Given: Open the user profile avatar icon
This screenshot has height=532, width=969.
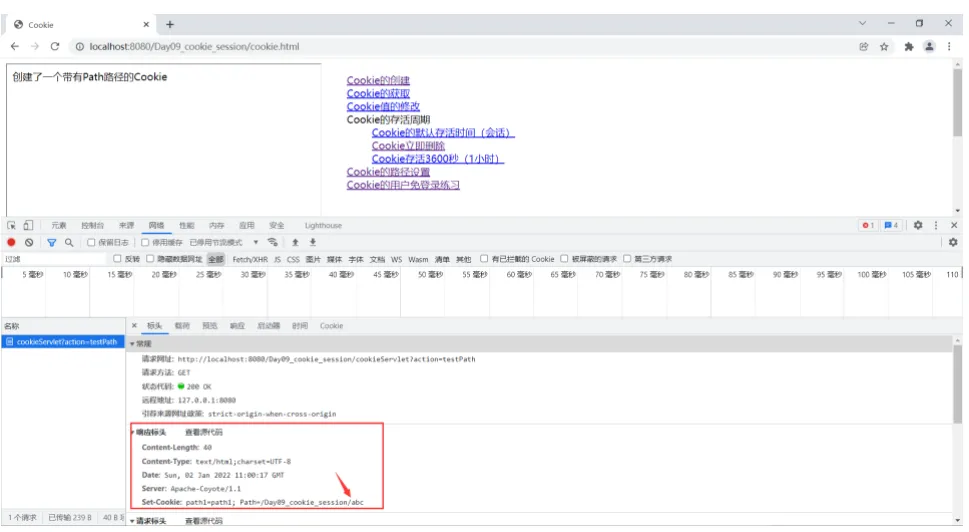Looking at the screenshot, I should point(929,46).
